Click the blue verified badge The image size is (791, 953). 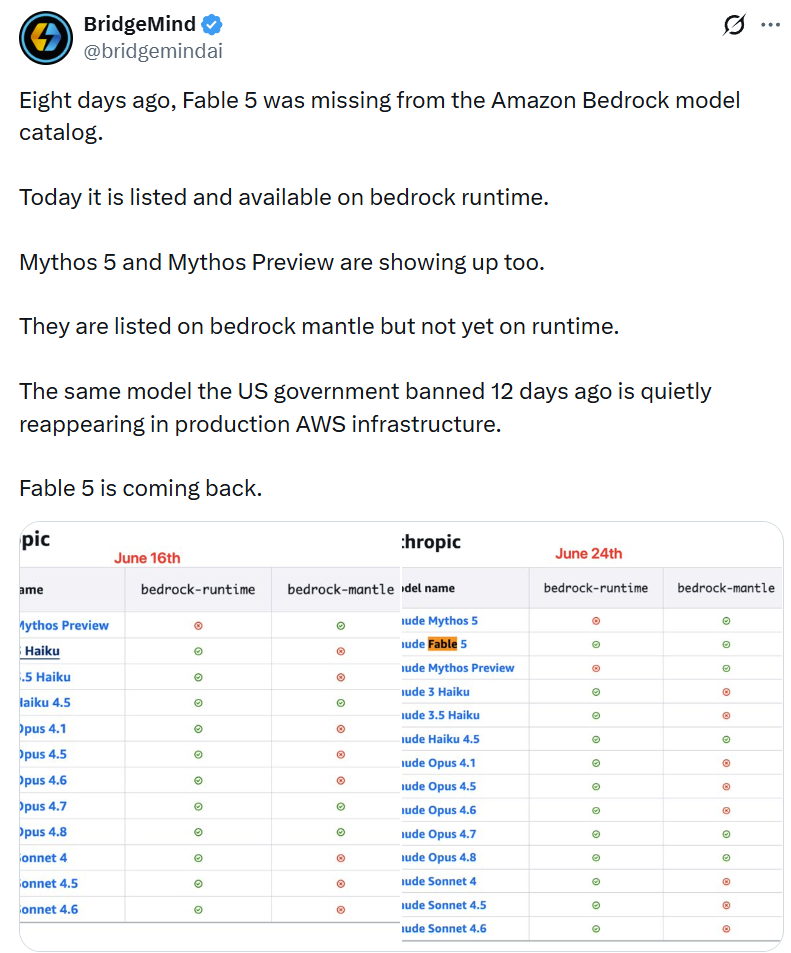click(212, 25)
